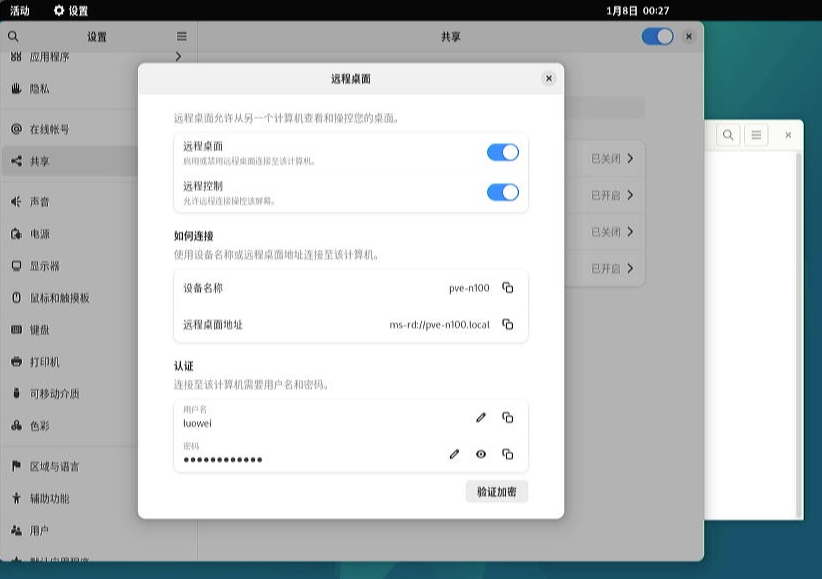Screen dimensions: 822x579
Task: Edit the username luowei
Action: (x=481, y=417)
